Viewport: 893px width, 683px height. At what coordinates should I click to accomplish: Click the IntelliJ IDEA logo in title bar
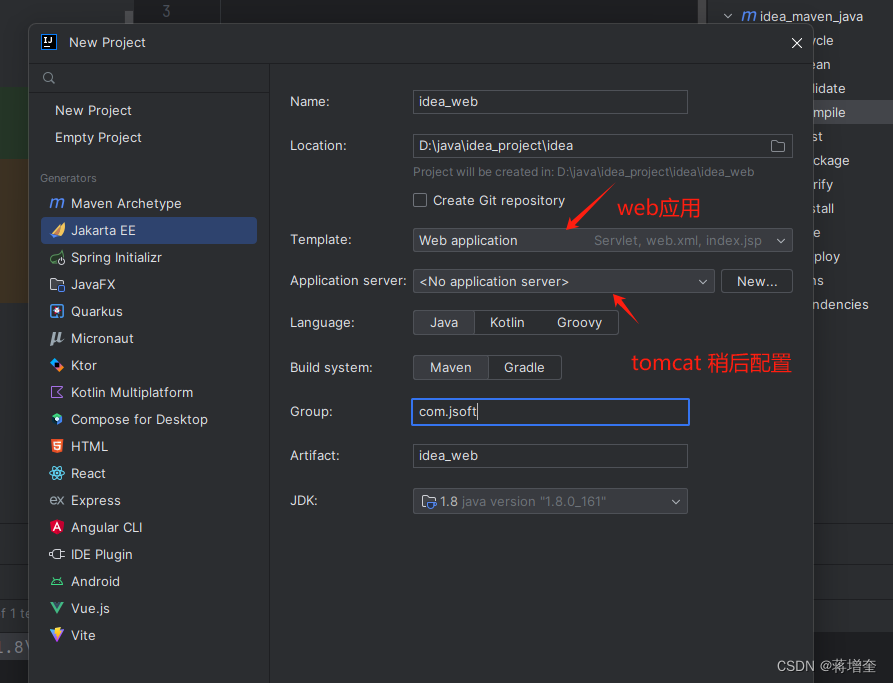(x=49, y=42)
